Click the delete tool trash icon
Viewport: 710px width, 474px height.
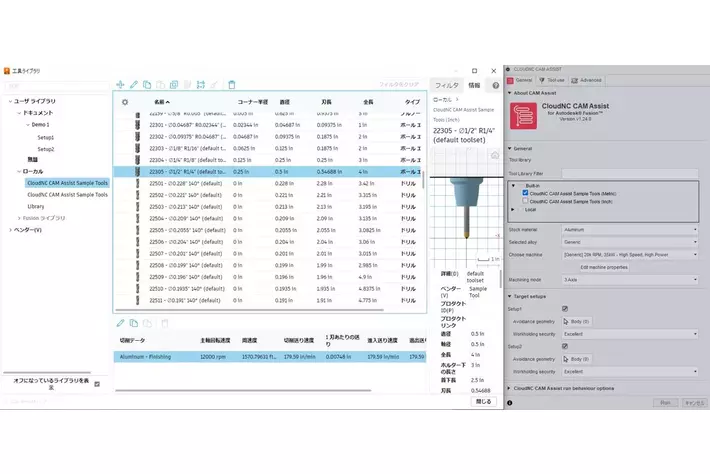point(232,85)
